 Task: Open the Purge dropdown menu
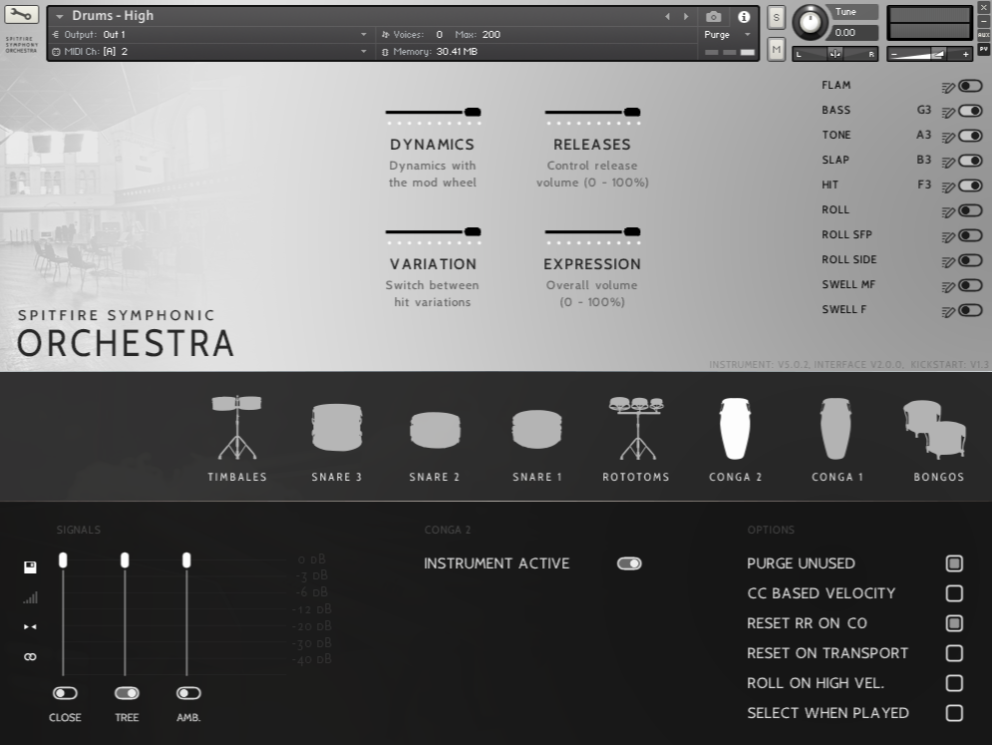728,35
